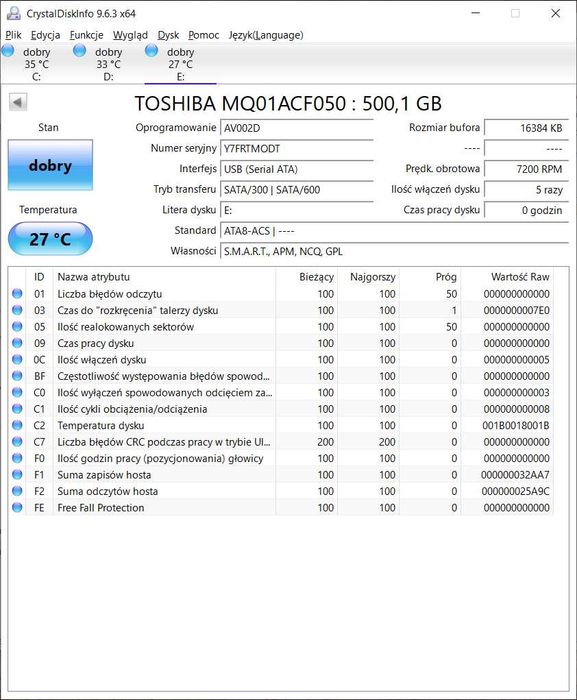
Task: Select drive D: tab at 33 °C
Action: click(108, 64)
